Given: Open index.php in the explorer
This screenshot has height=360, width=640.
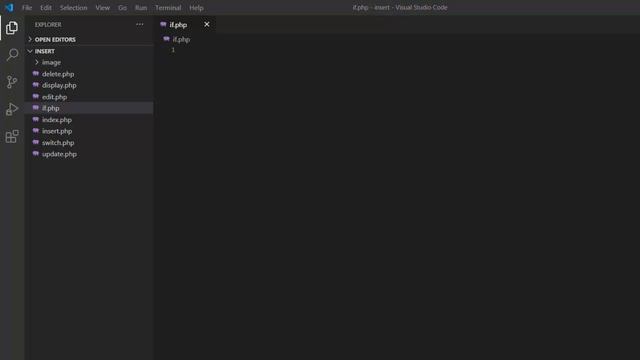Looking at the screenshot, I should tap(89, 120).
